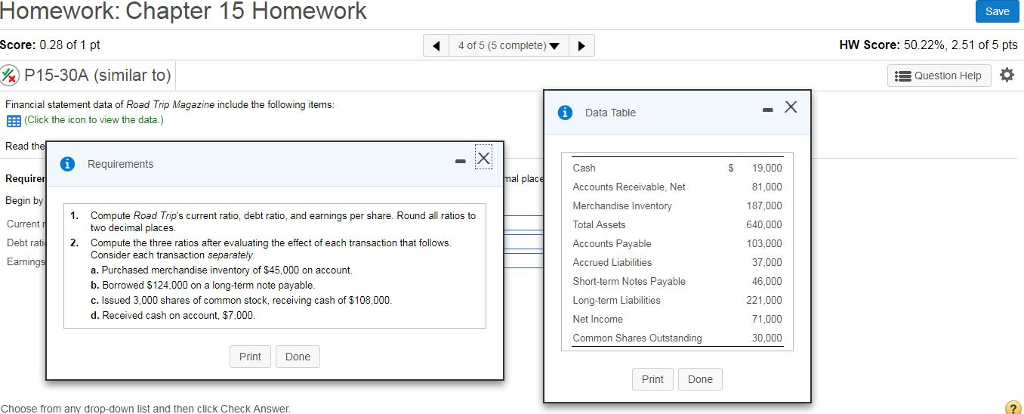Image resolution: width=1024 pixels, height=414 pixels.
Task: Click the P15-30A (similar to) title
Action: pyautogui.click(x=97, y=76)
